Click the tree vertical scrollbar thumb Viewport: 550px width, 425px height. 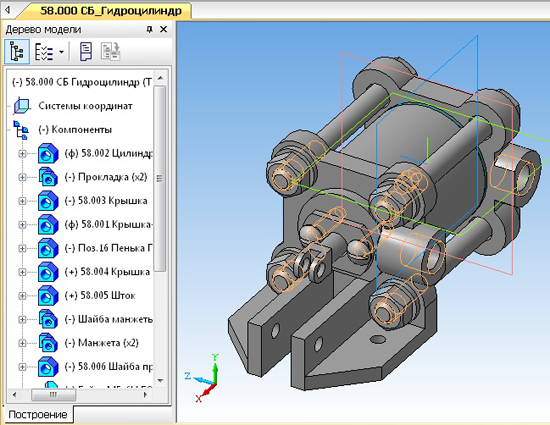pyautogui.click(x=160, y=178)
